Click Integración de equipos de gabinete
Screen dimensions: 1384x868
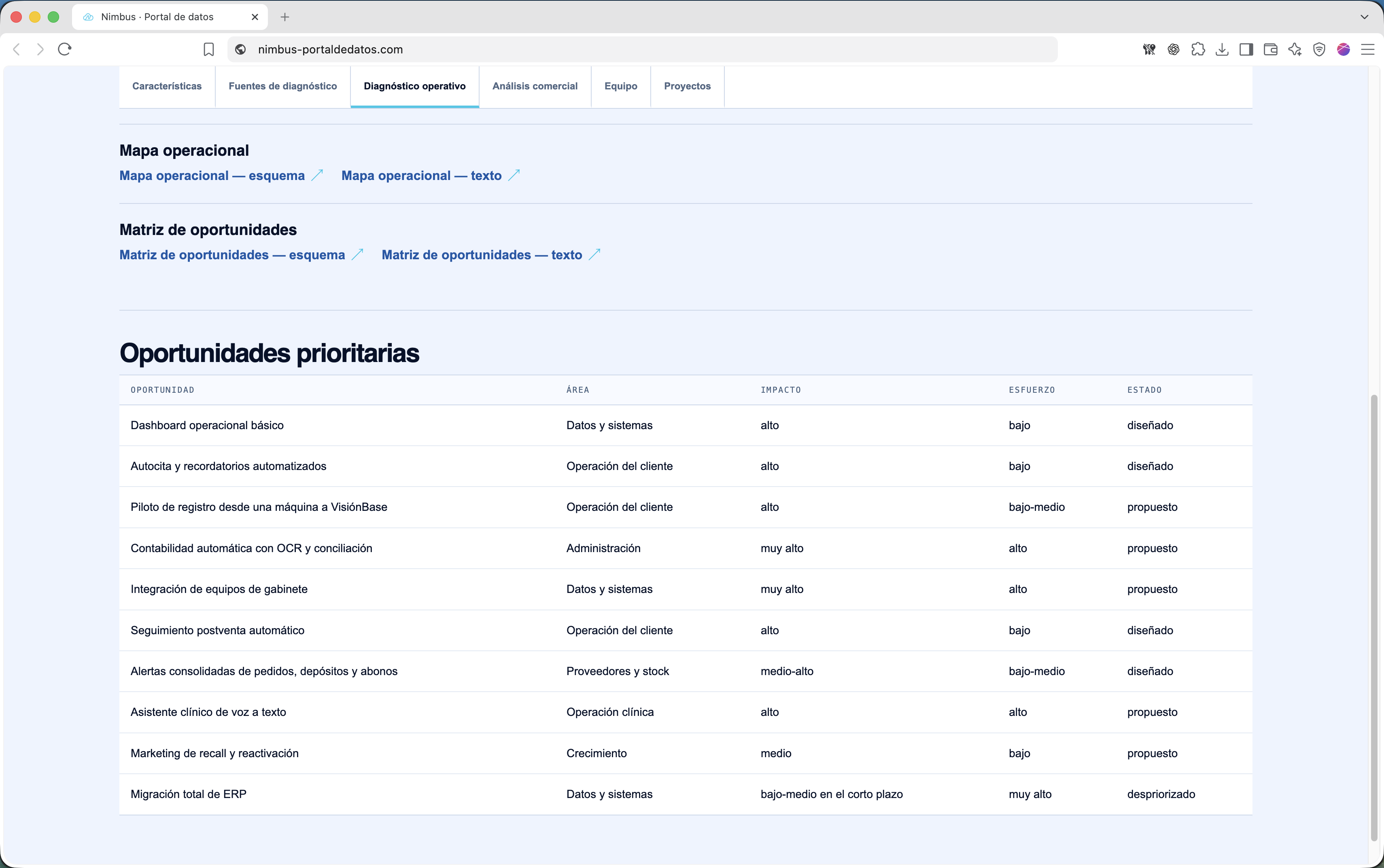click(219, 589)
